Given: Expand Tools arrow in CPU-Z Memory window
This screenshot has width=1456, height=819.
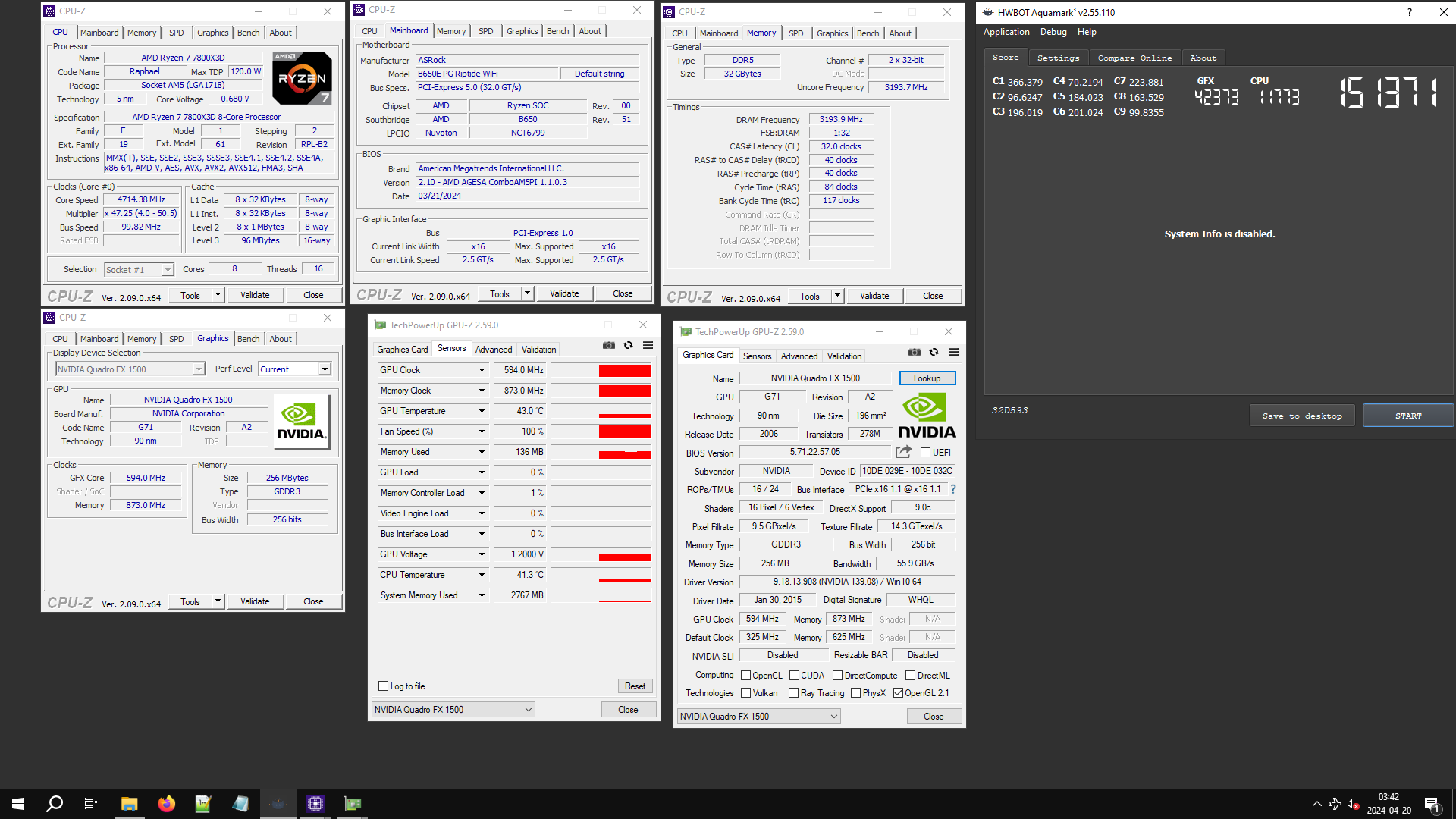Looking at the screenshot, I should coord(838,297).
